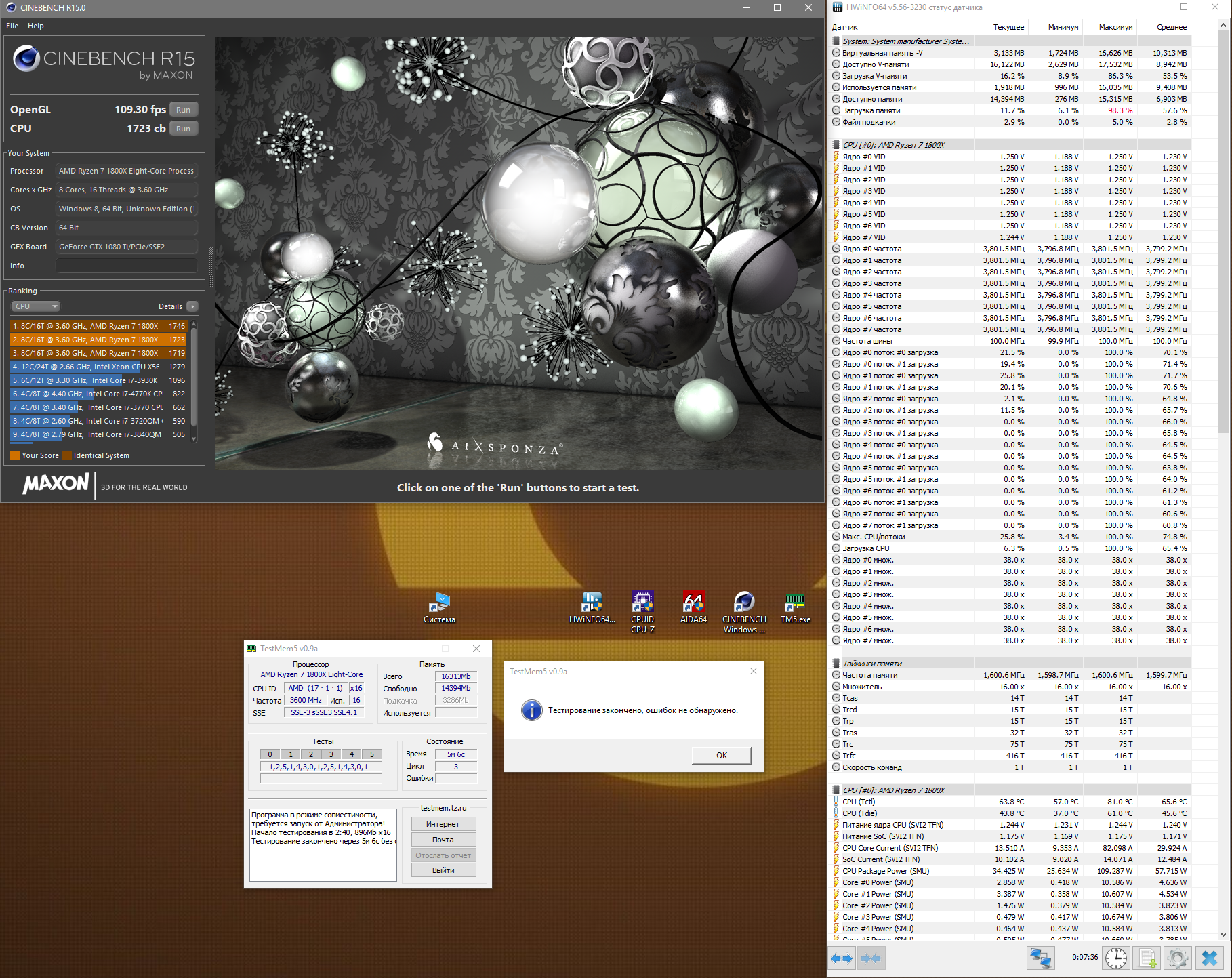Viewport: 1232px width, 978px height.
Task: Open the HWiNFO network monitors icon
Action: [x=1040, y=958]
